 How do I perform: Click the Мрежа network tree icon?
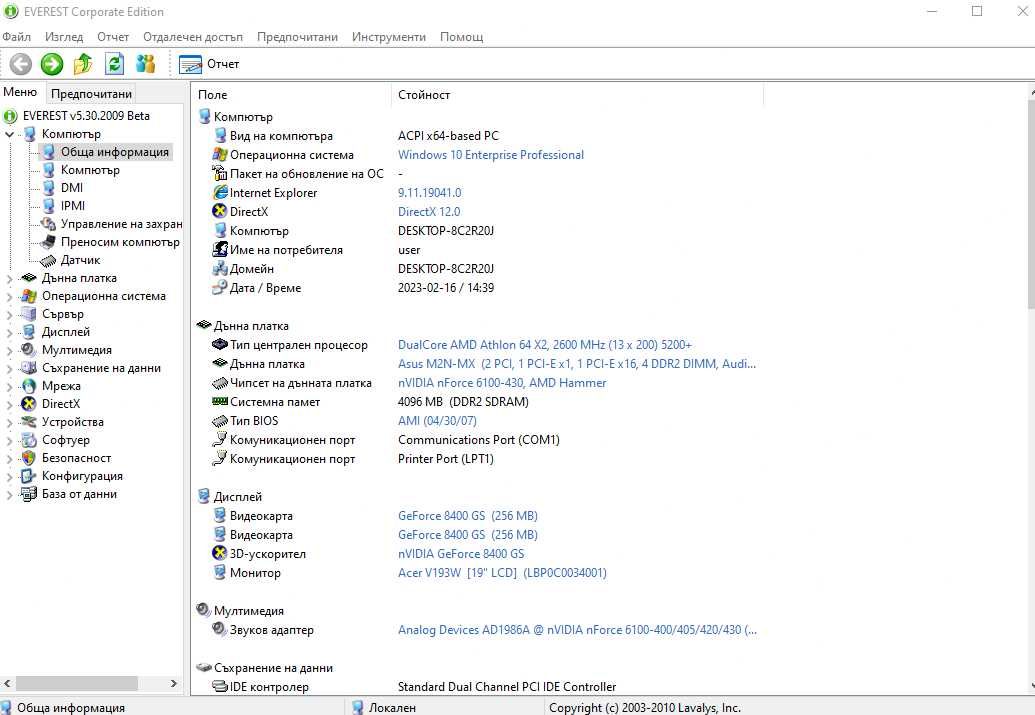(29, 386)
